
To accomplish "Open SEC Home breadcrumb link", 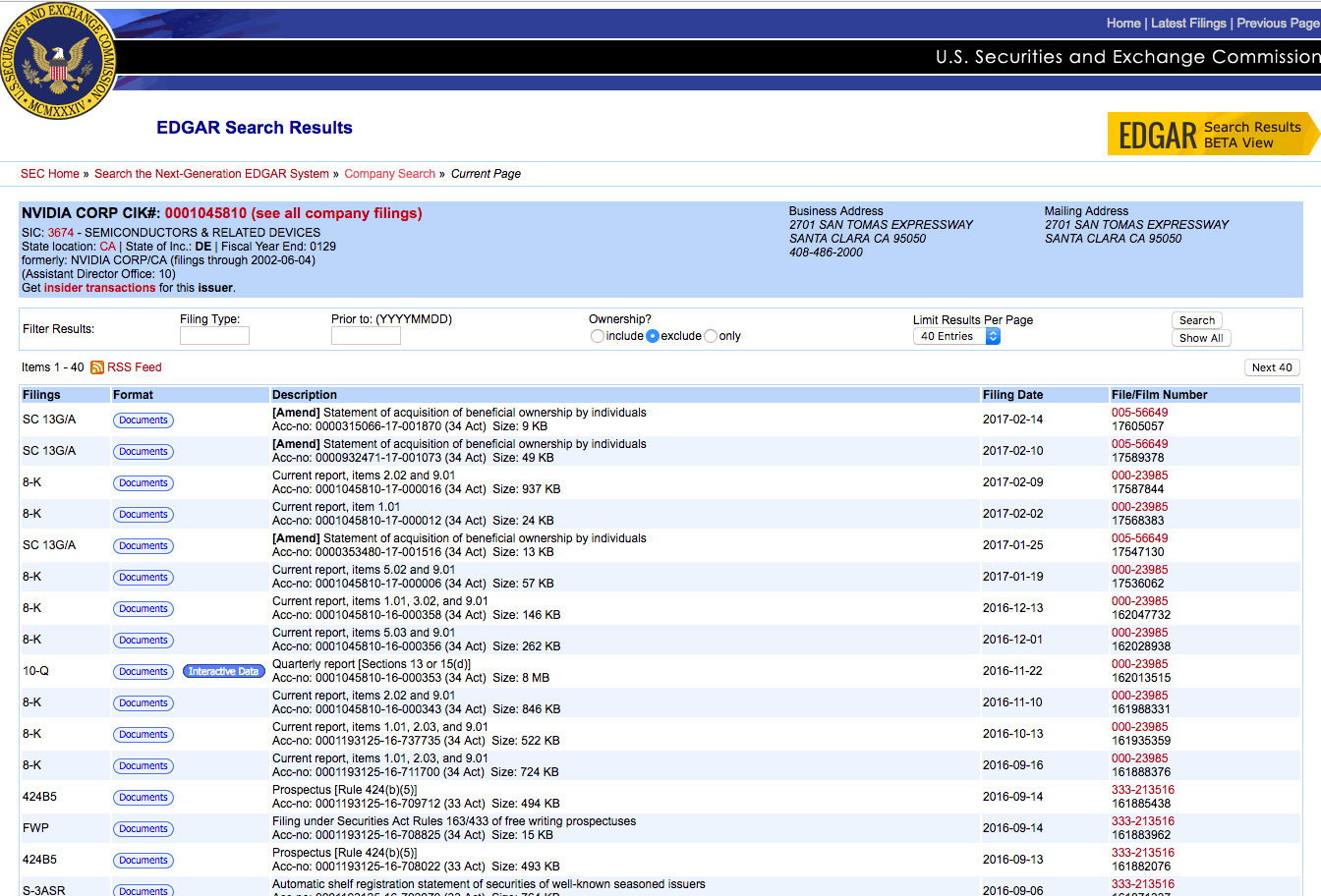I will coord(50,174).
